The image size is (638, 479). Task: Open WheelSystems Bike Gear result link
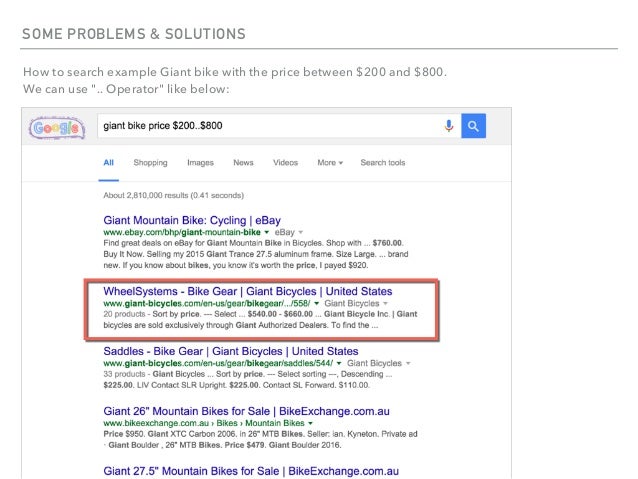[x=248, y=291]
